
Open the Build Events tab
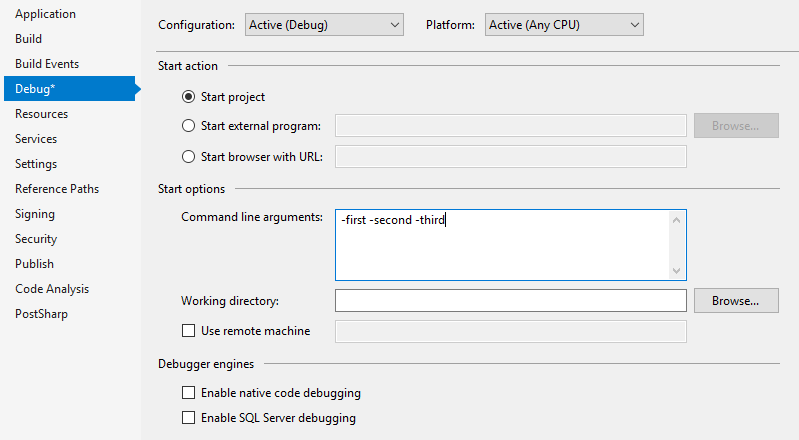[x=47, y=64]
